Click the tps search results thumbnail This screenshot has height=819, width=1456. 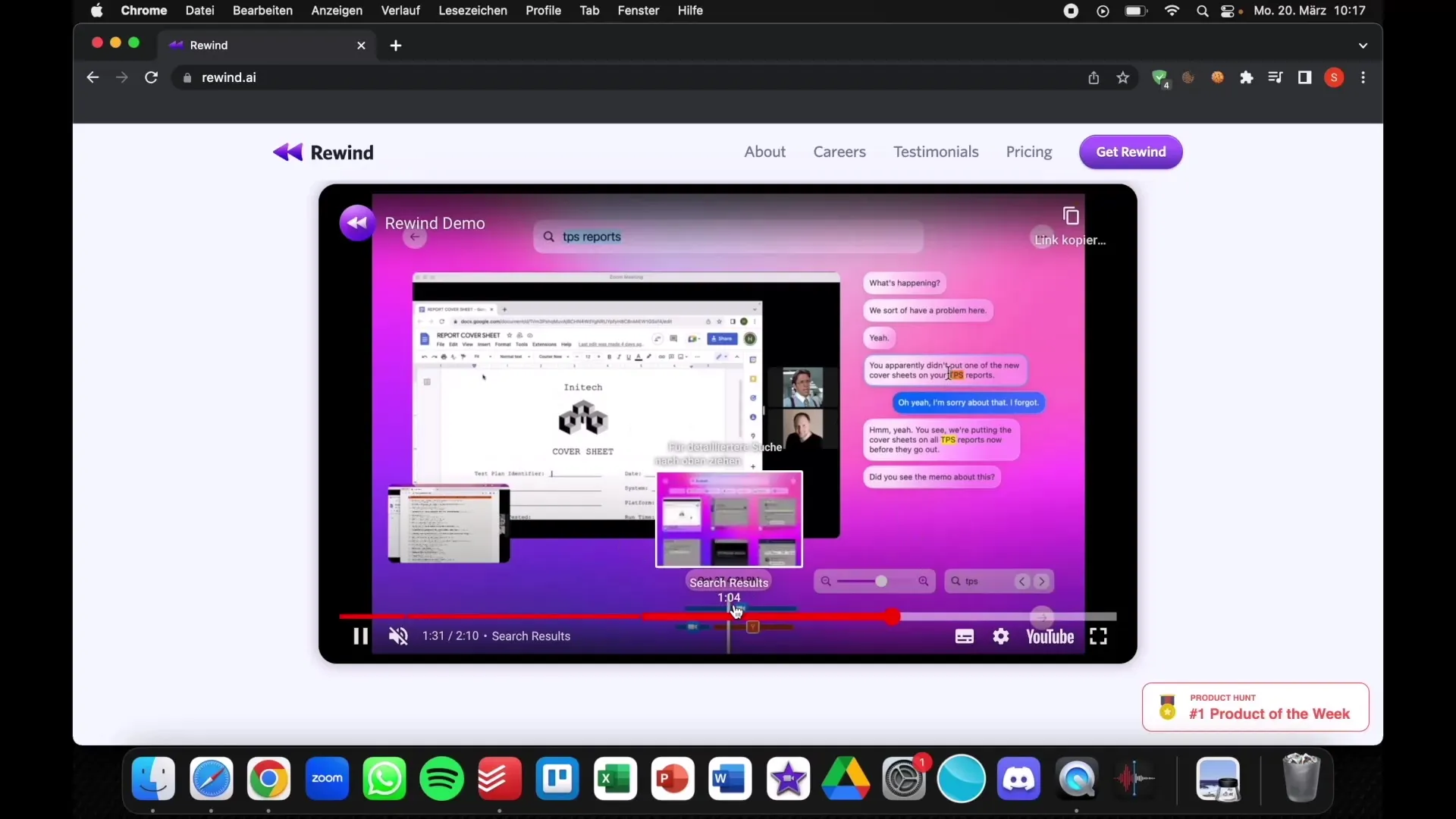[x=729, y=520]
